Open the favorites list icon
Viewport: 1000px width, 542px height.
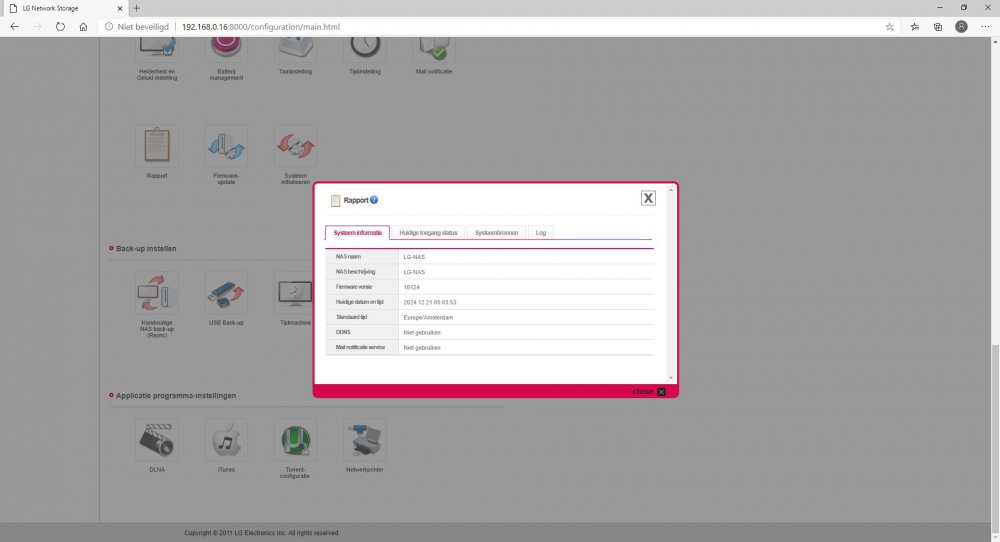(915, 27)
